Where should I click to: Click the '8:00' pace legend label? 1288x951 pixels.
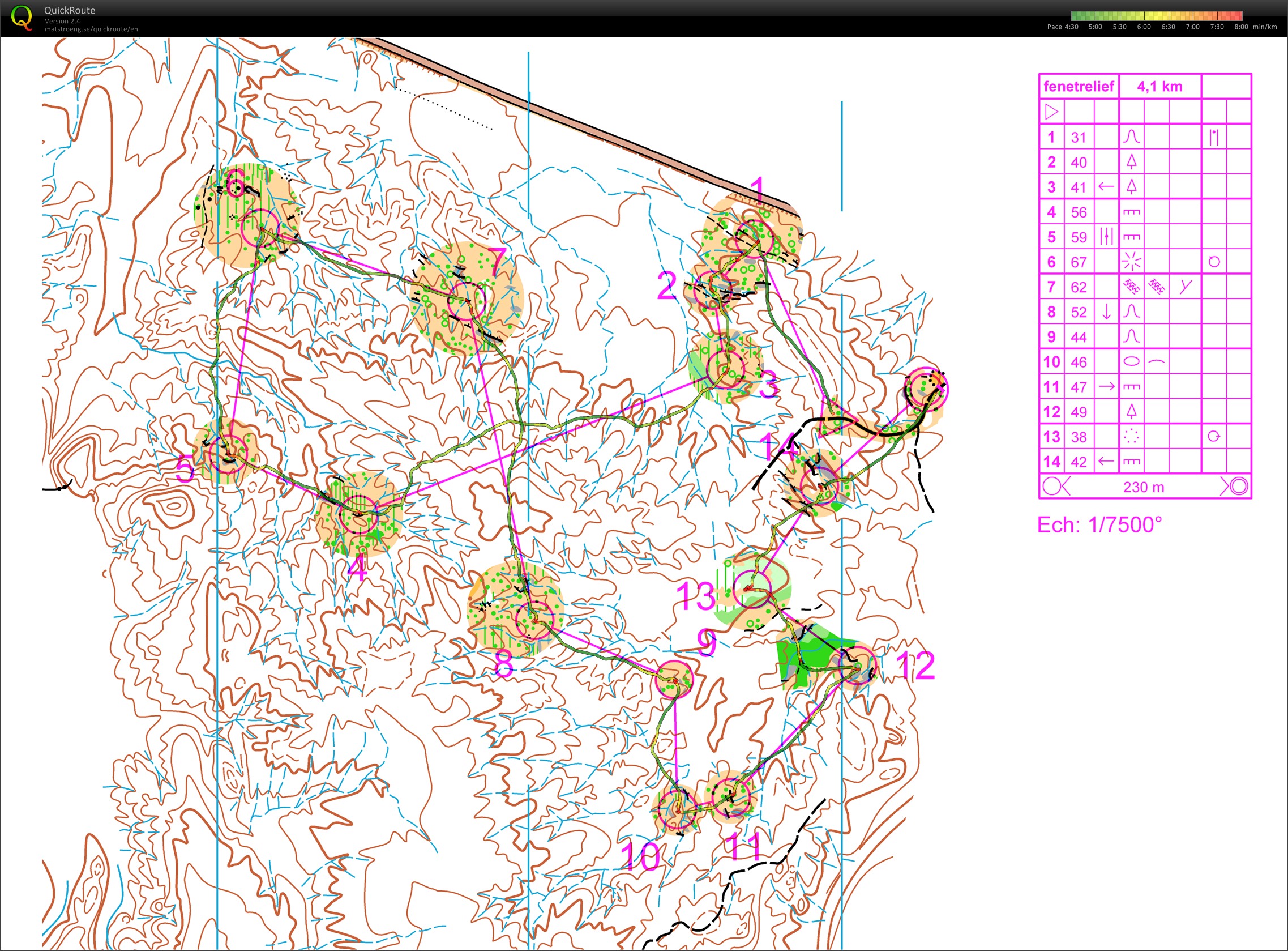click(x=1241, y=27)
